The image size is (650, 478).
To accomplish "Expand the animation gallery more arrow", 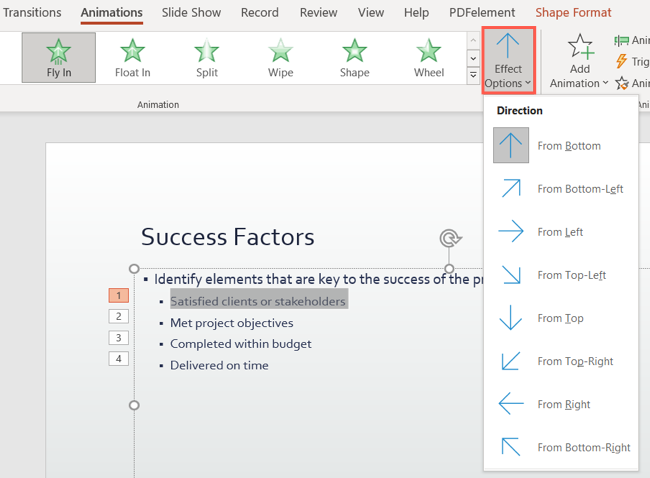I will click(473, 76).
